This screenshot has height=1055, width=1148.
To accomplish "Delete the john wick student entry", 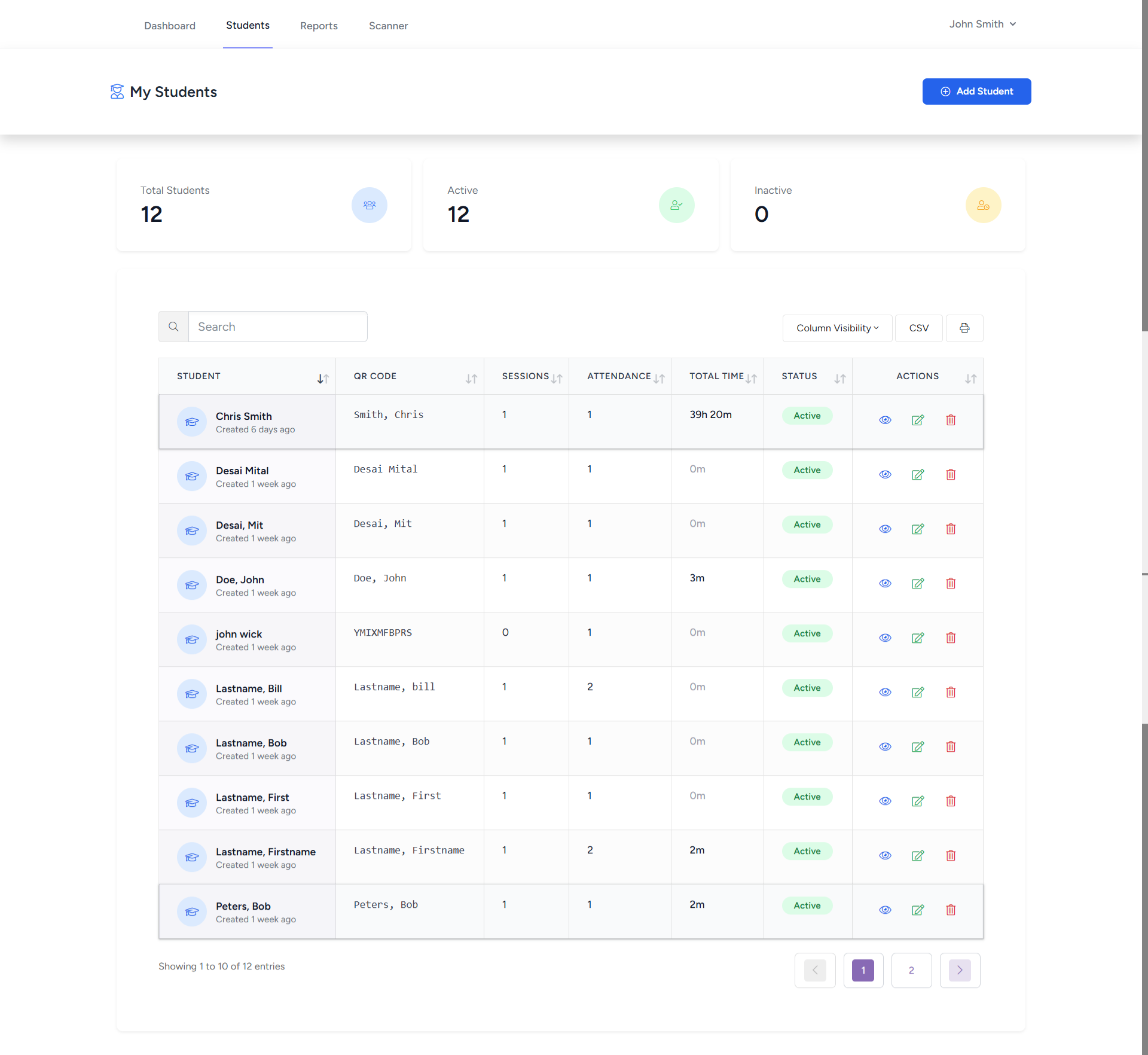I will pyautogui.click(x=951, y=638).
